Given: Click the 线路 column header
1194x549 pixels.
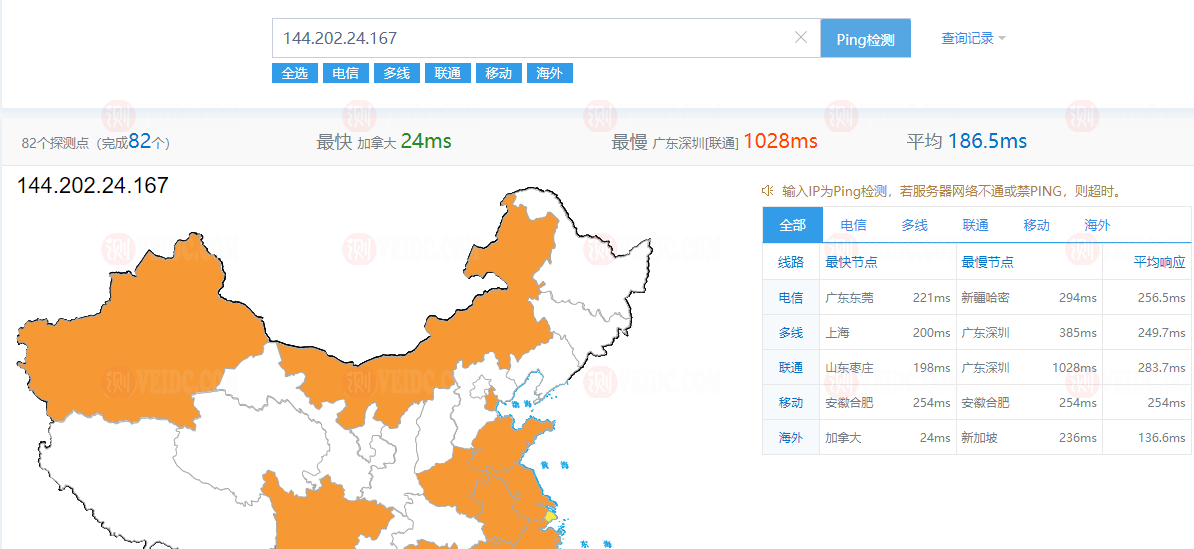Looking at the screenshot, I should click(x=790, y=262).
